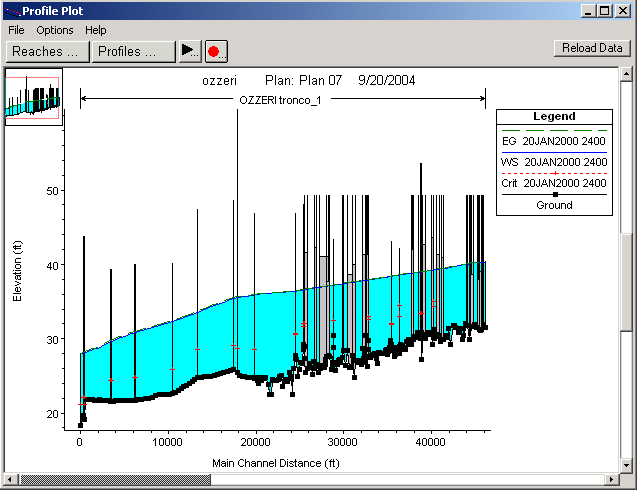The height and width of the screenshot is (490, 637).
Task: Click the 20000 distance tick label
Action: point(255,442)
